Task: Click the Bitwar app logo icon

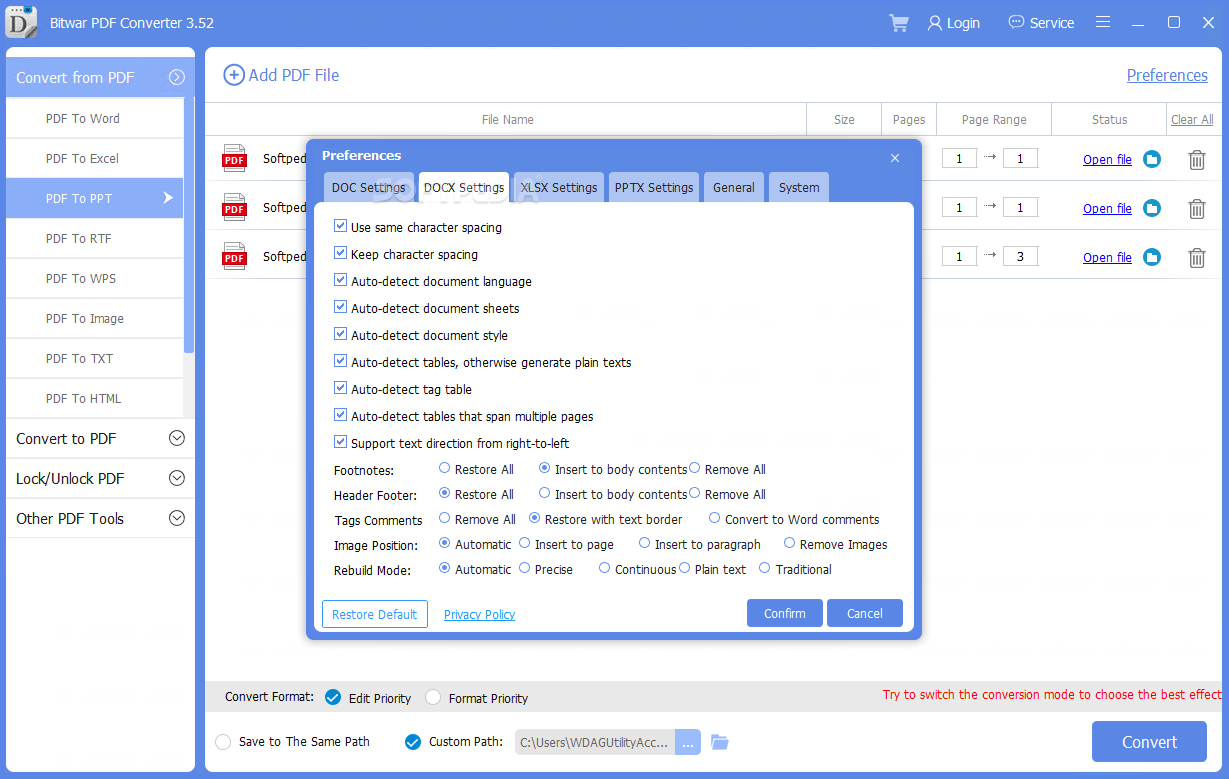Action: pos(22,22)
